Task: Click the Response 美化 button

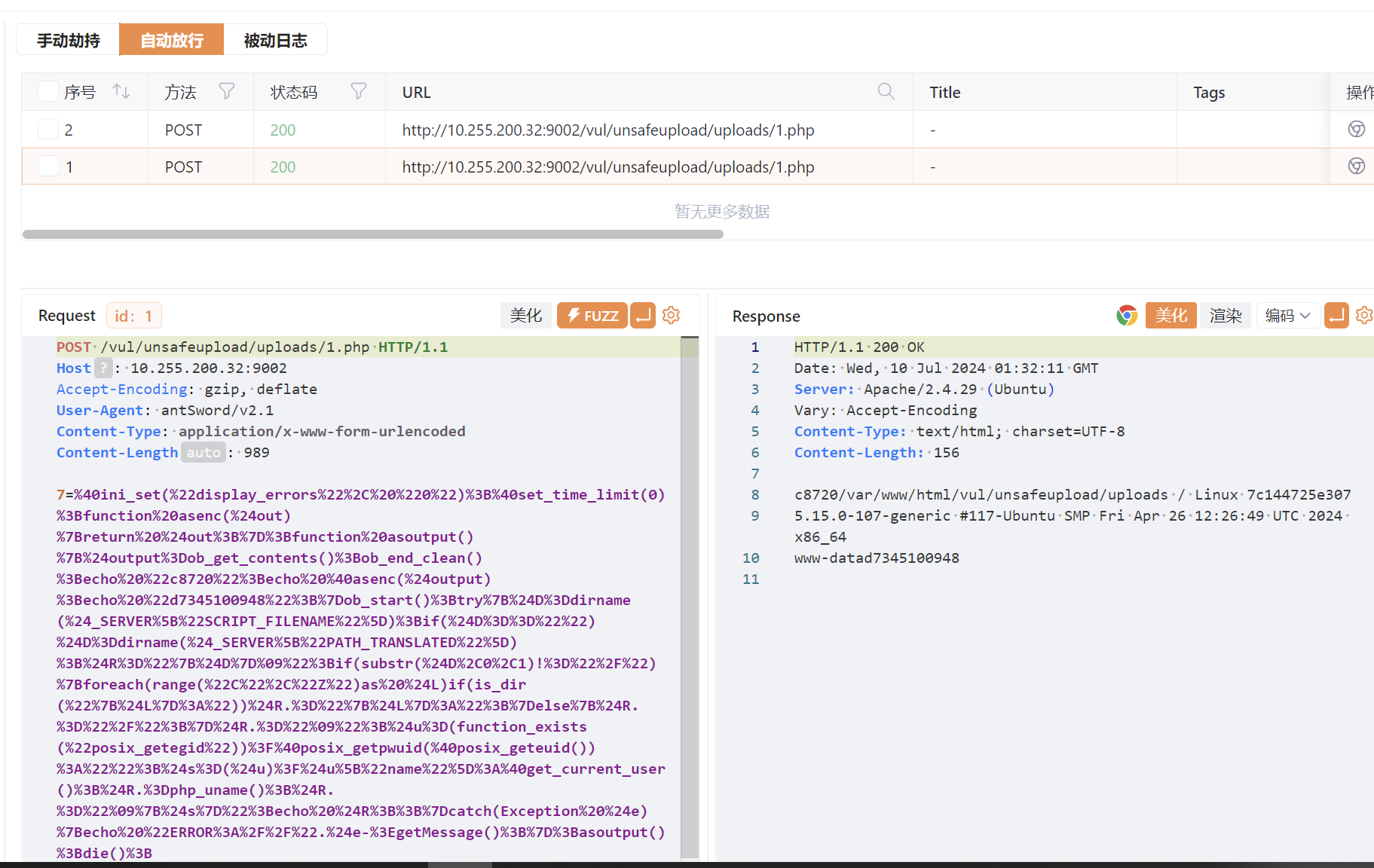Action: pyautogui.click(x=1171, y=316)
